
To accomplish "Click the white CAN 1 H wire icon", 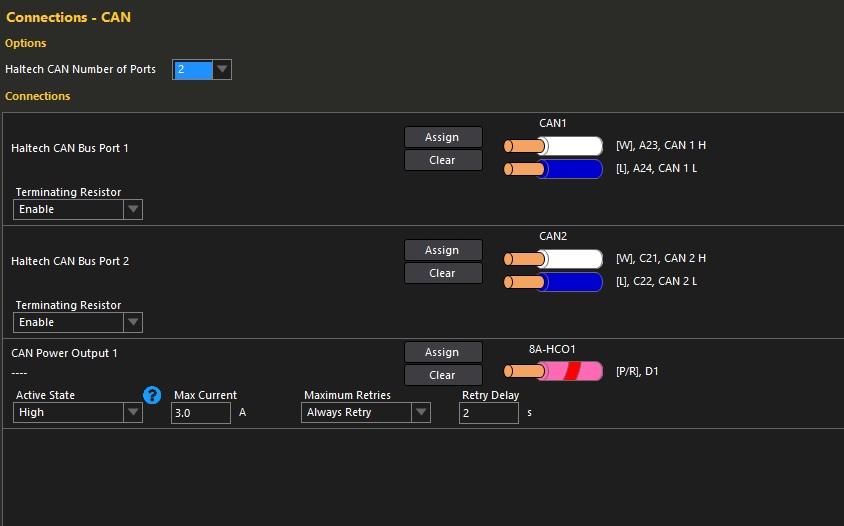I will coord(553,146).
